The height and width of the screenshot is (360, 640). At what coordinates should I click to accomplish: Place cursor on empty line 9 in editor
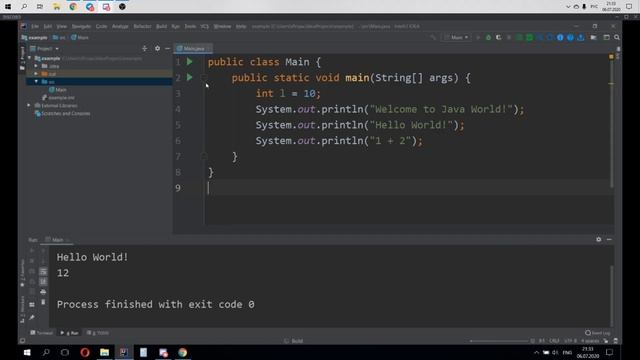pyautogui.click(x=408, y=188)
